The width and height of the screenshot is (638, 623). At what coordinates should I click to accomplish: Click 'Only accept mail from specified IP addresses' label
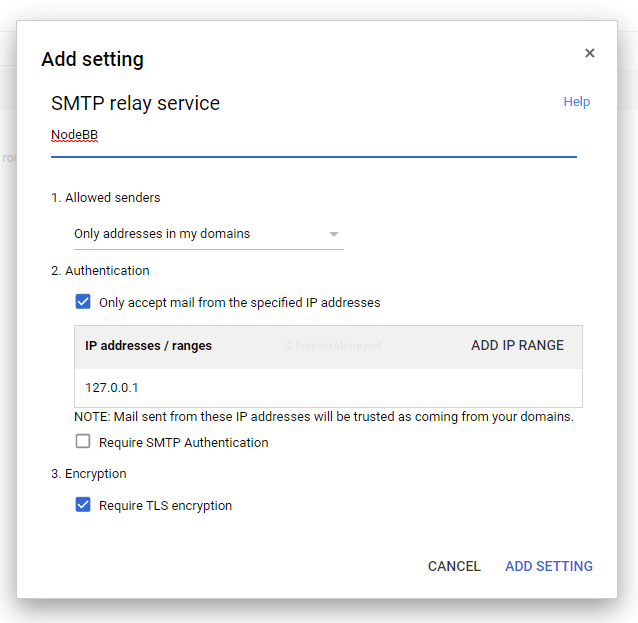point(240,303)
